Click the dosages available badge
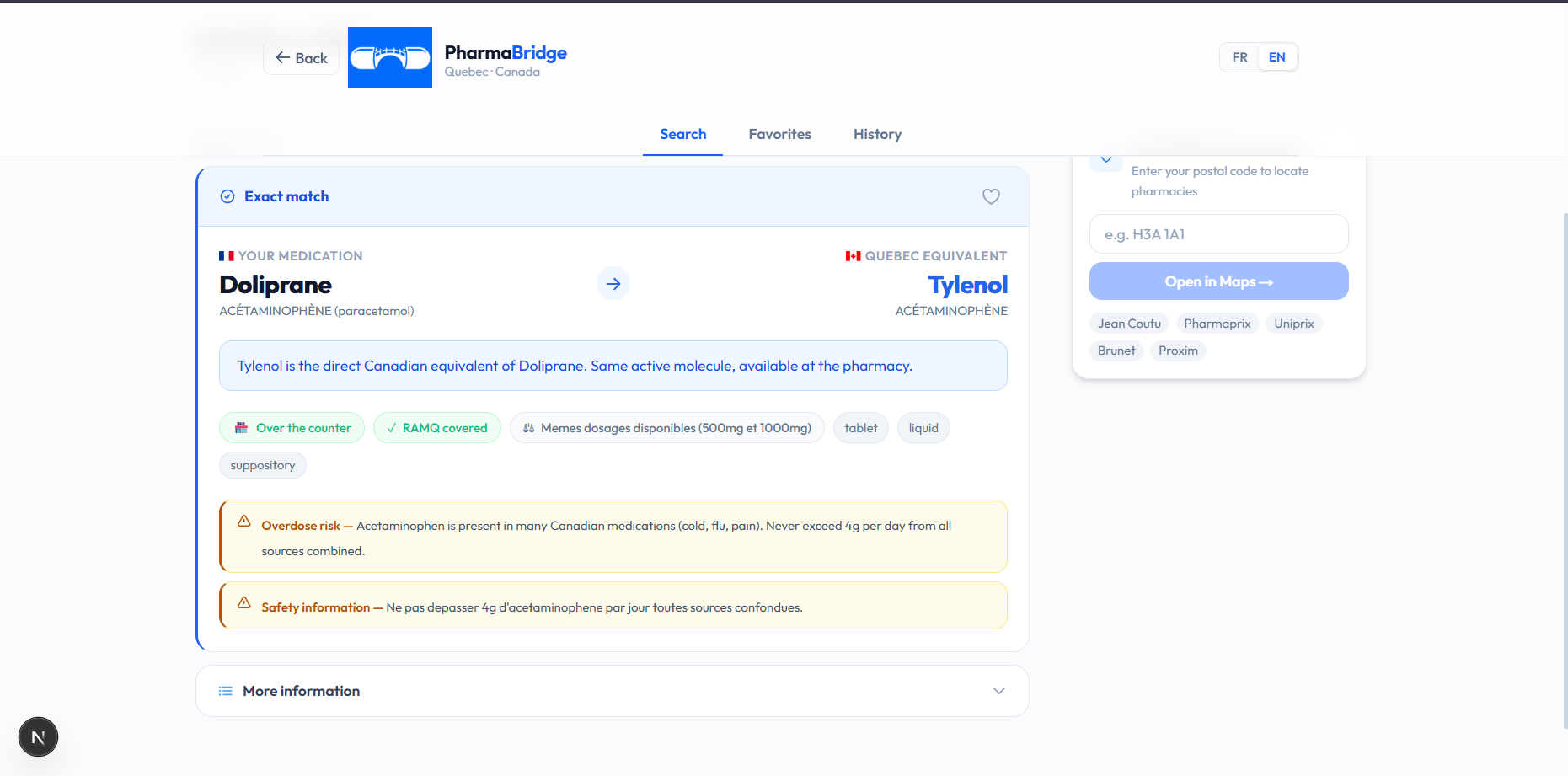 coord(666,428)
